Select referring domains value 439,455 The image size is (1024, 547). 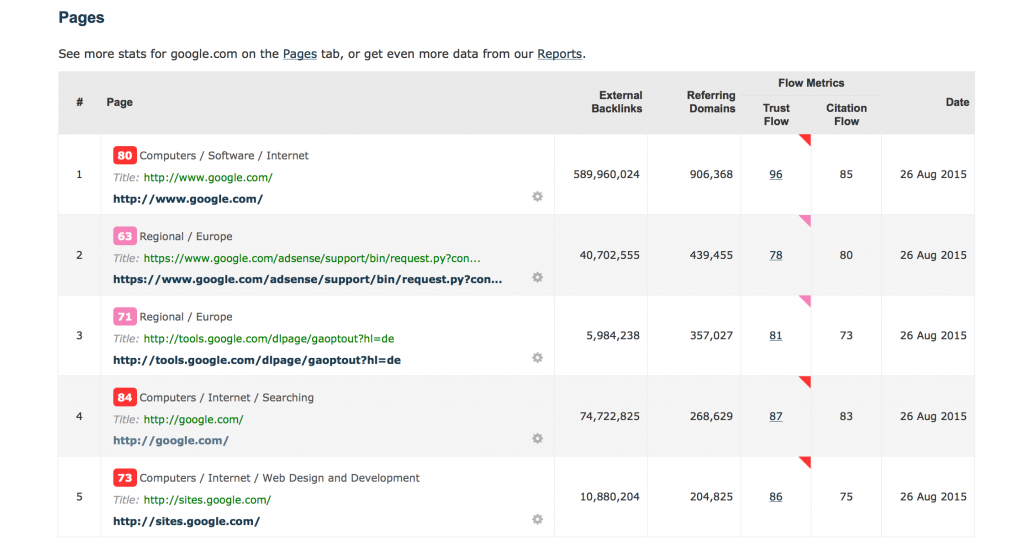[711, 255]
